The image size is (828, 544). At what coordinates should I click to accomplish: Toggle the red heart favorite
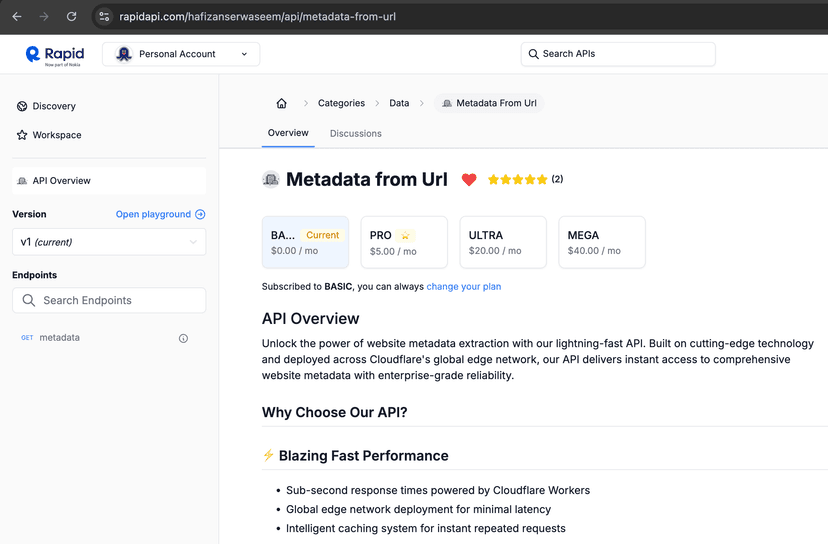pos(469,180)
